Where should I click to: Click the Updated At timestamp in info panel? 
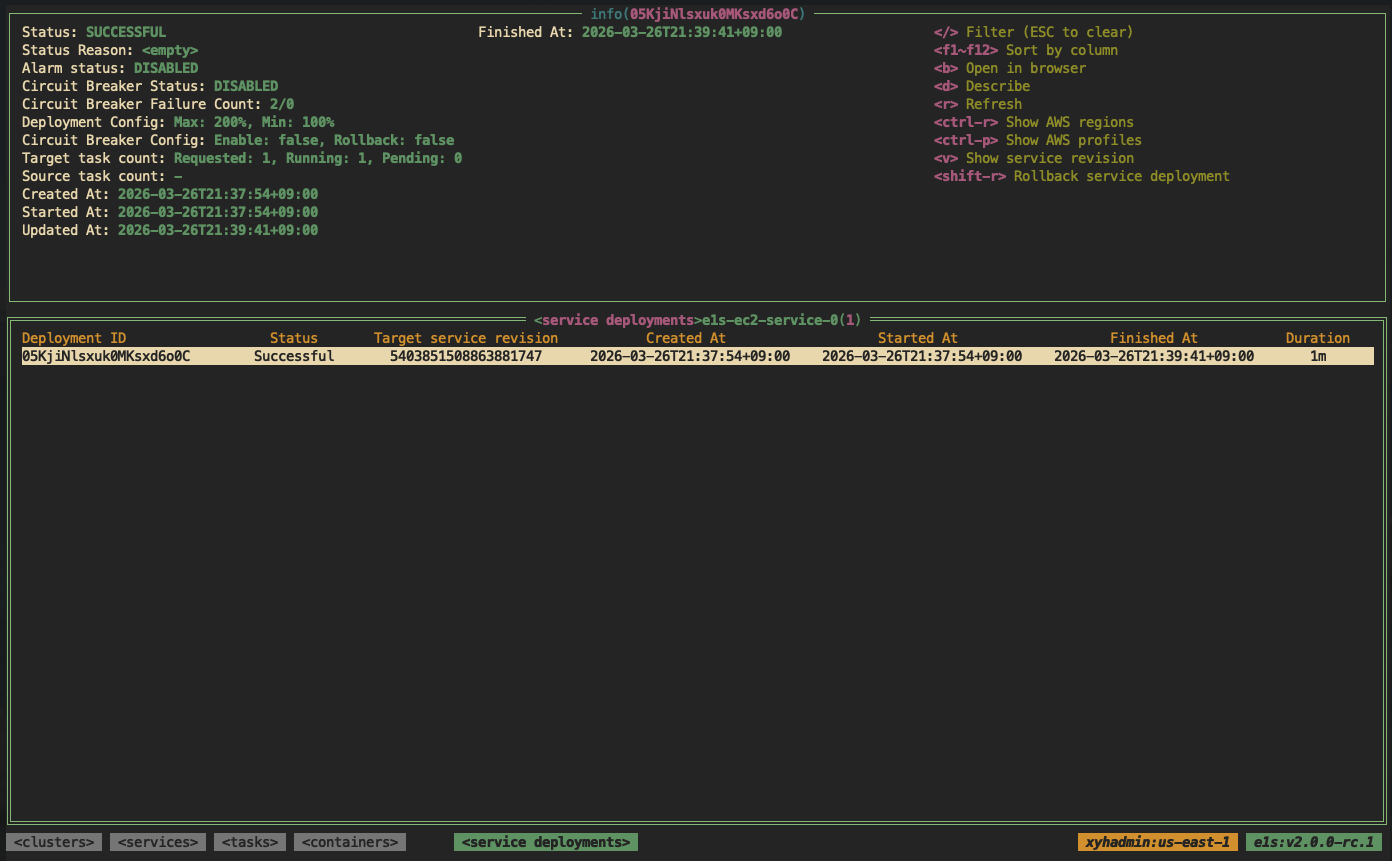(x=218, y=230)
